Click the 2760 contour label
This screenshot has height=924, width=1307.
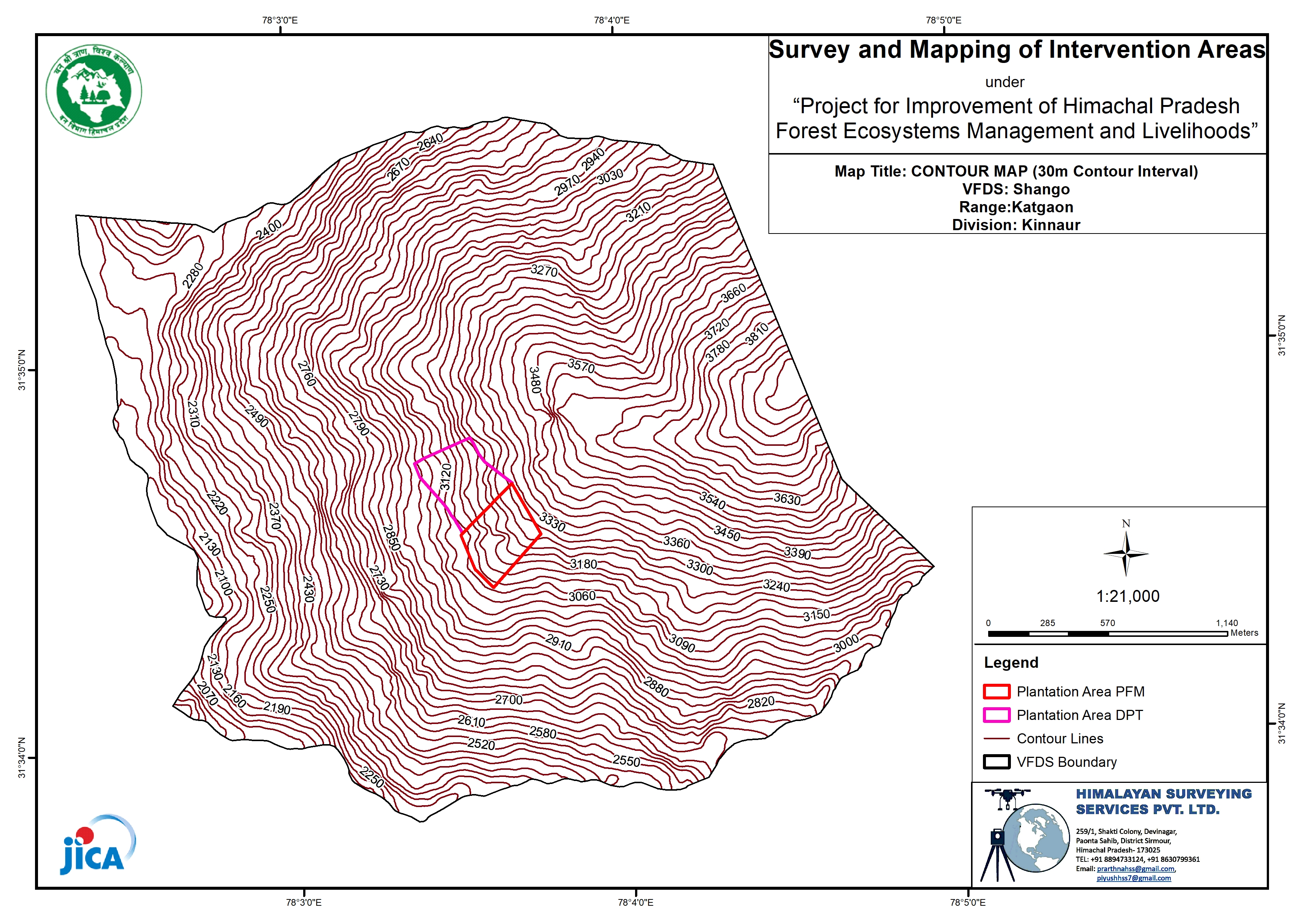(x=307, y=374)
